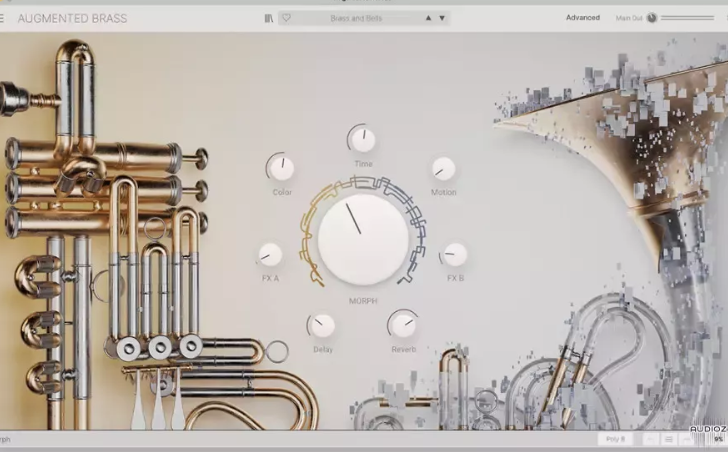Favorite the preset with the heart icon
The image size is (728, 452).
[x=286, y=18]
